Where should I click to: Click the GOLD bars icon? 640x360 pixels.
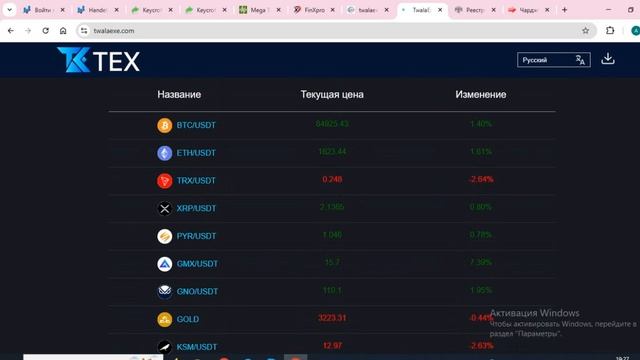[x=164, y=320]
